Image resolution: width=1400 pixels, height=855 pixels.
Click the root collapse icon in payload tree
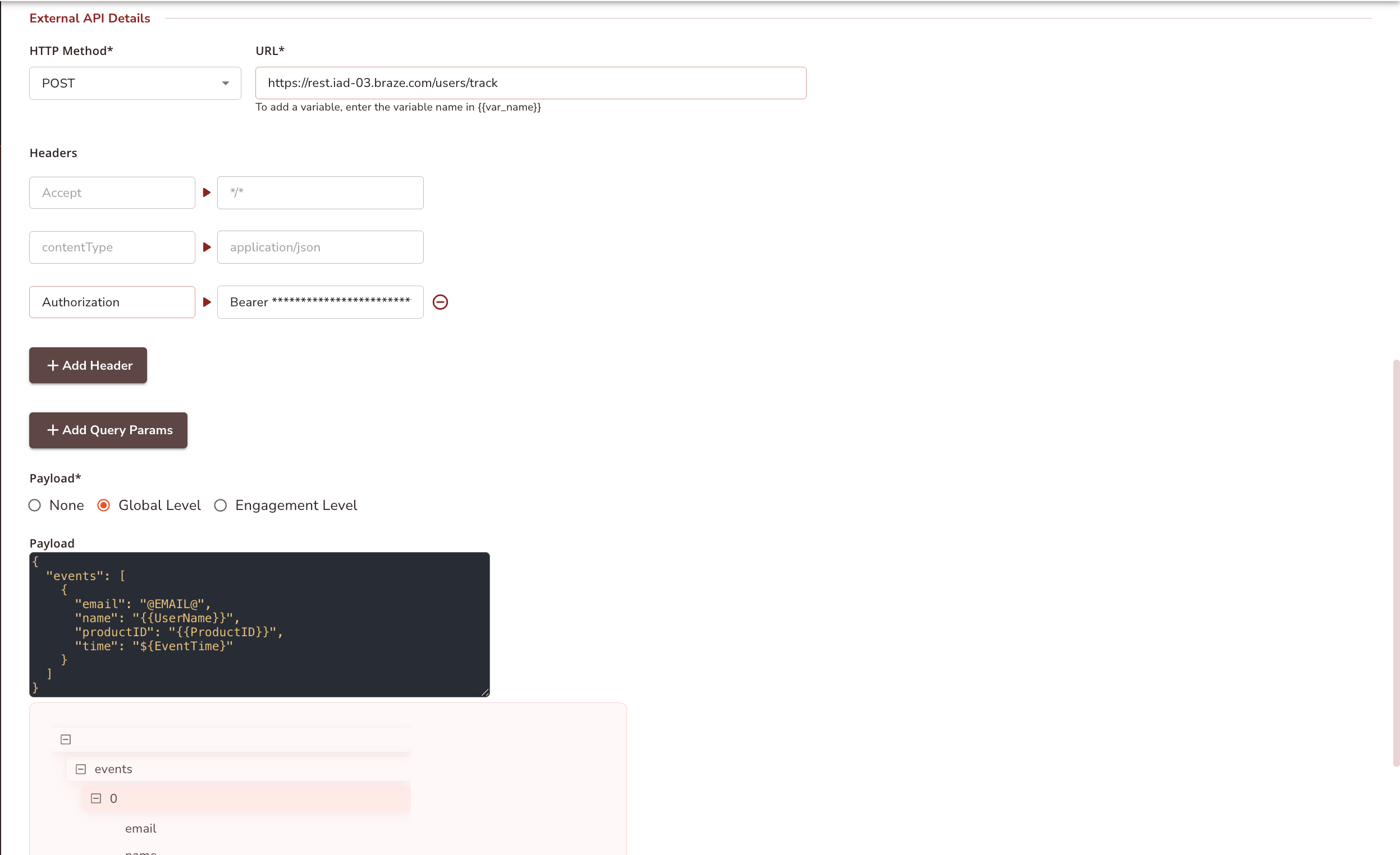(65, 739)
